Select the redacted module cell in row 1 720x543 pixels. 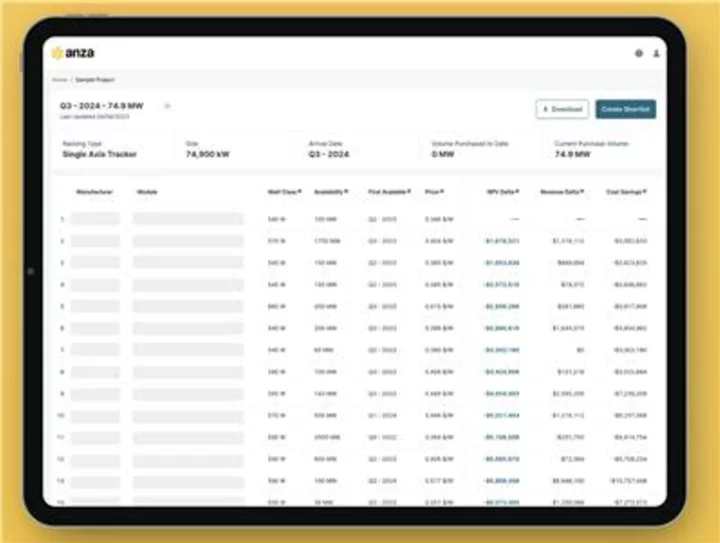coord(188,219)
